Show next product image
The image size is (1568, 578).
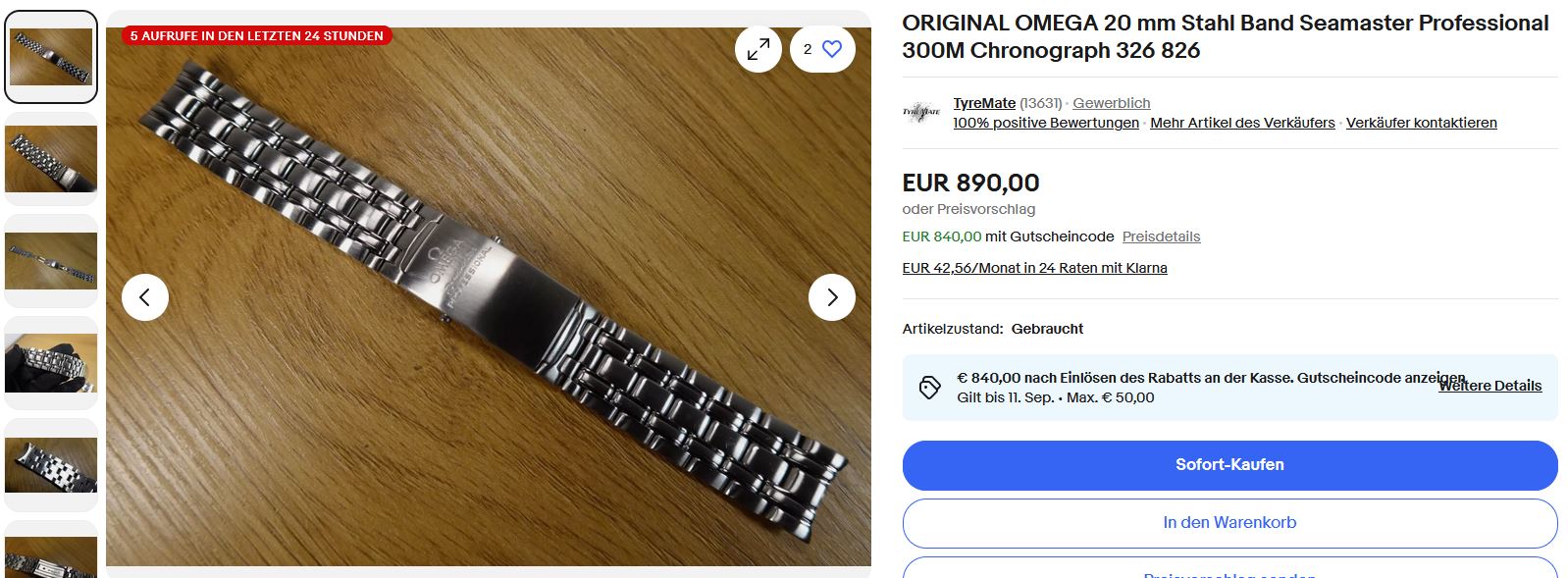pyautogui.click(x=832, y=296)
